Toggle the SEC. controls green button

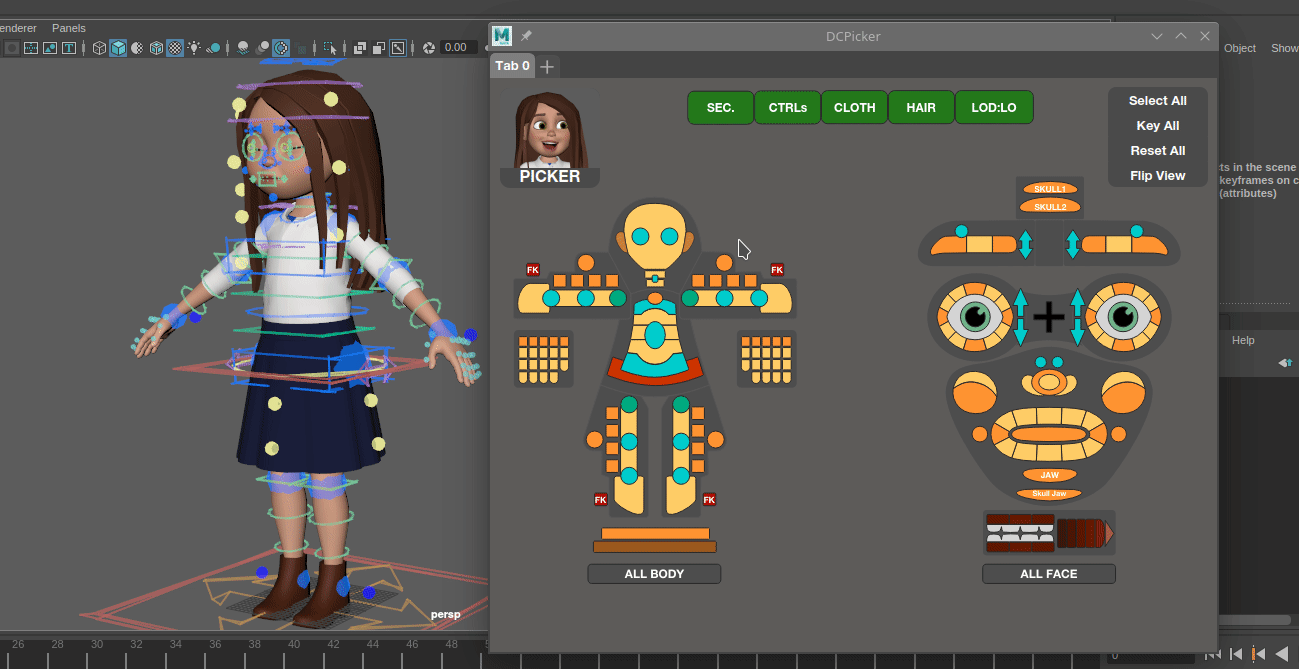720,108
